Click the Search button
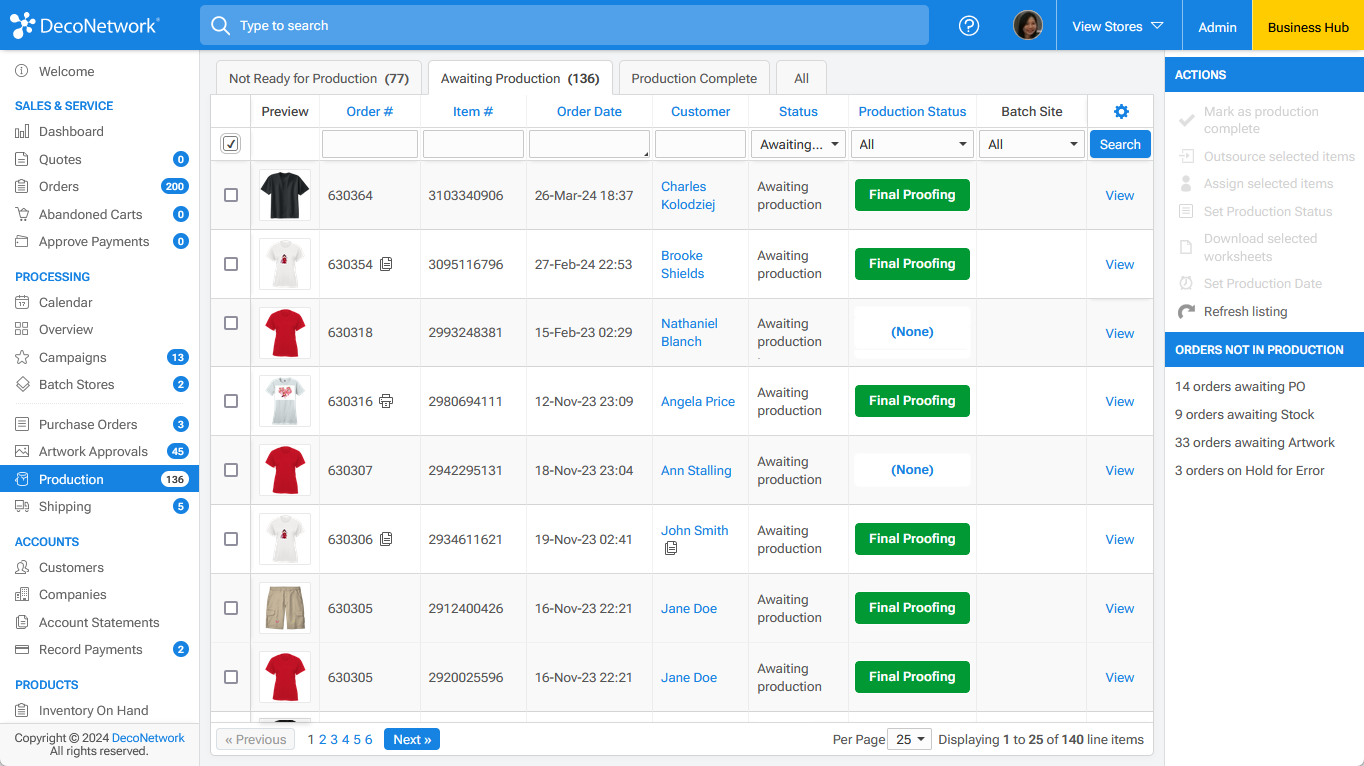The width and height of the screenshot is (1364, 766). (1119, 143)
